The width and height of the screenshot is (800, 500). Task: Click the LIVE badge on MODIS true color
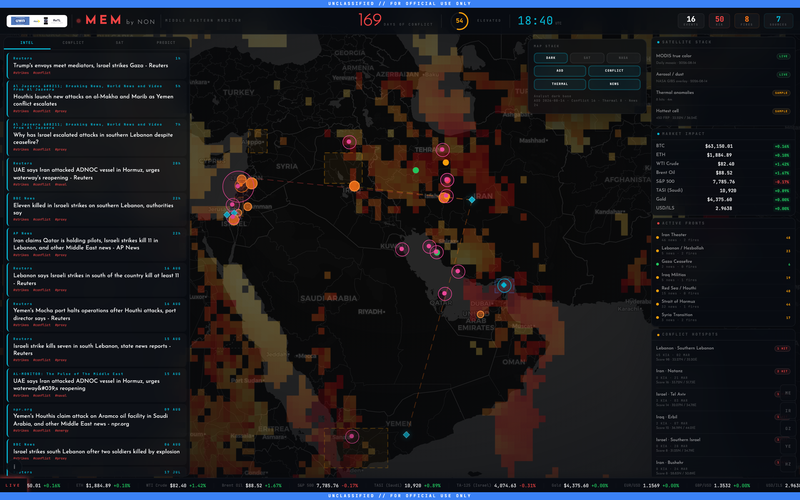coord(783,56)
